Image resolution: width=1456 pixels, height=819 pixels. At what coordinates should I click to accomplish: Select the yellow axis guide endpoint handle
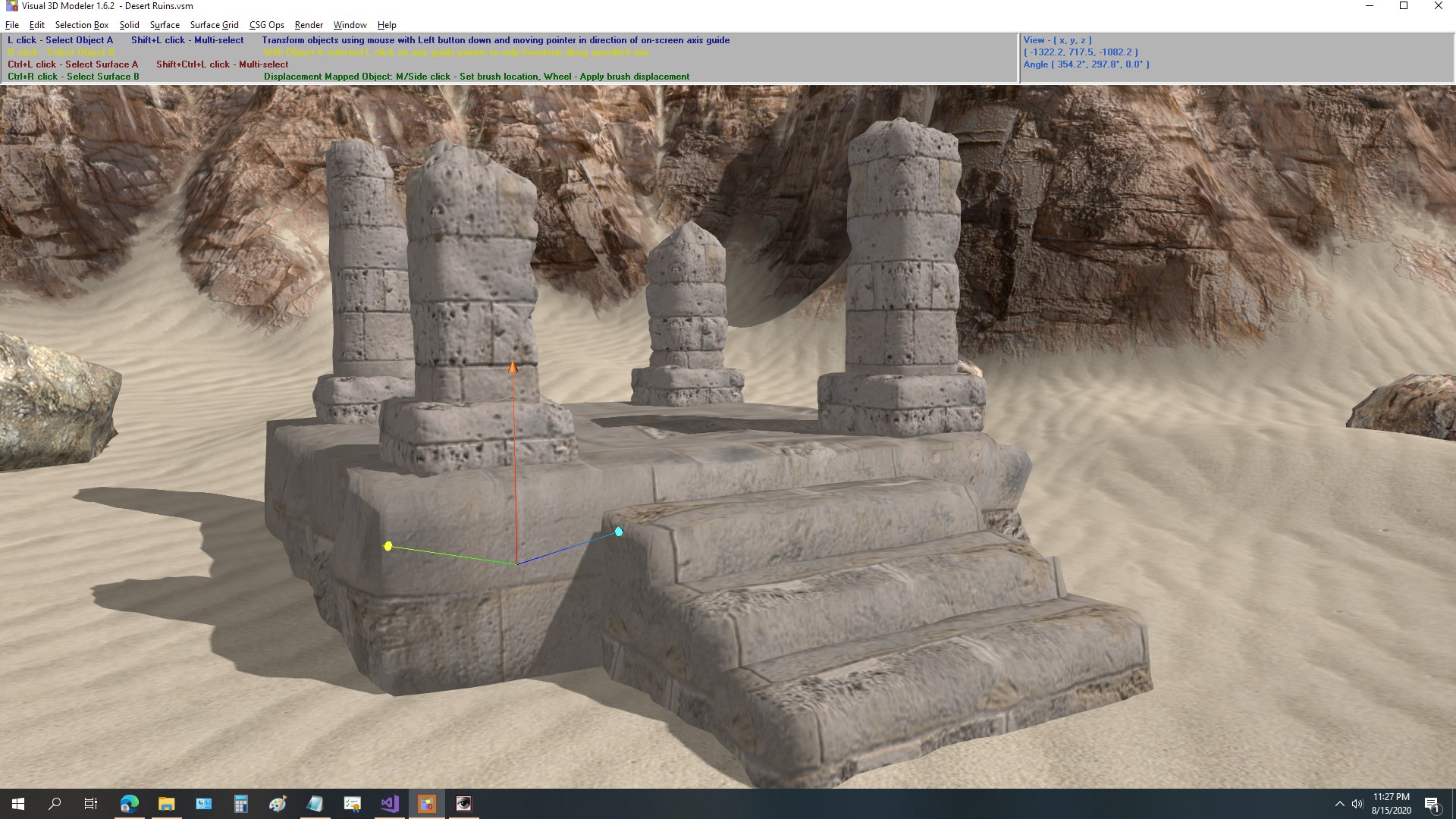point(388,545)
